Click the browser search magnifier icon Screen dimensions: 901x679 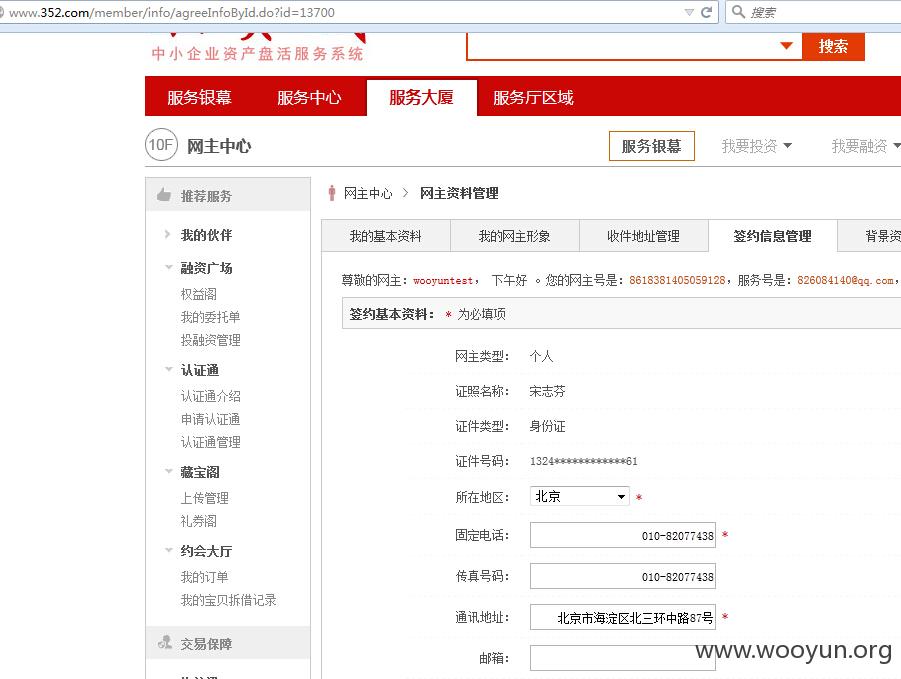(x=738, y=11)
